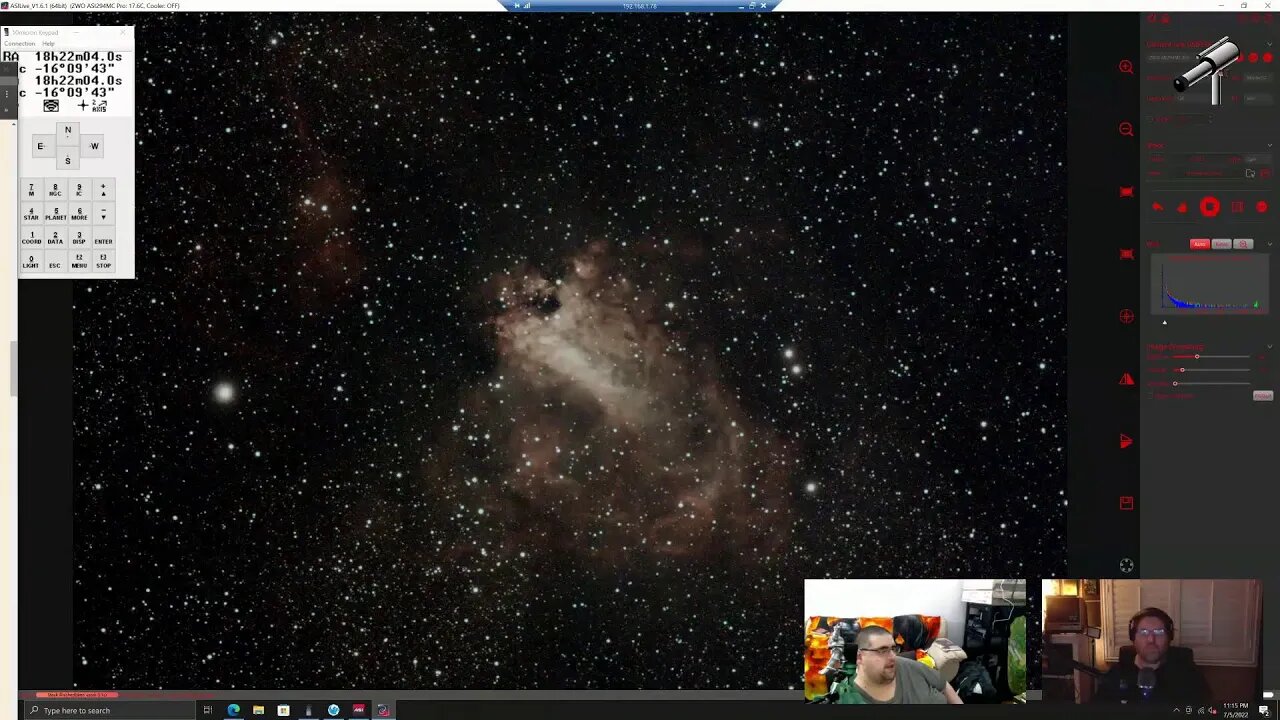Click the red arrow tool icon
Screen dimensions: 1280x720
pos(1126,441)
